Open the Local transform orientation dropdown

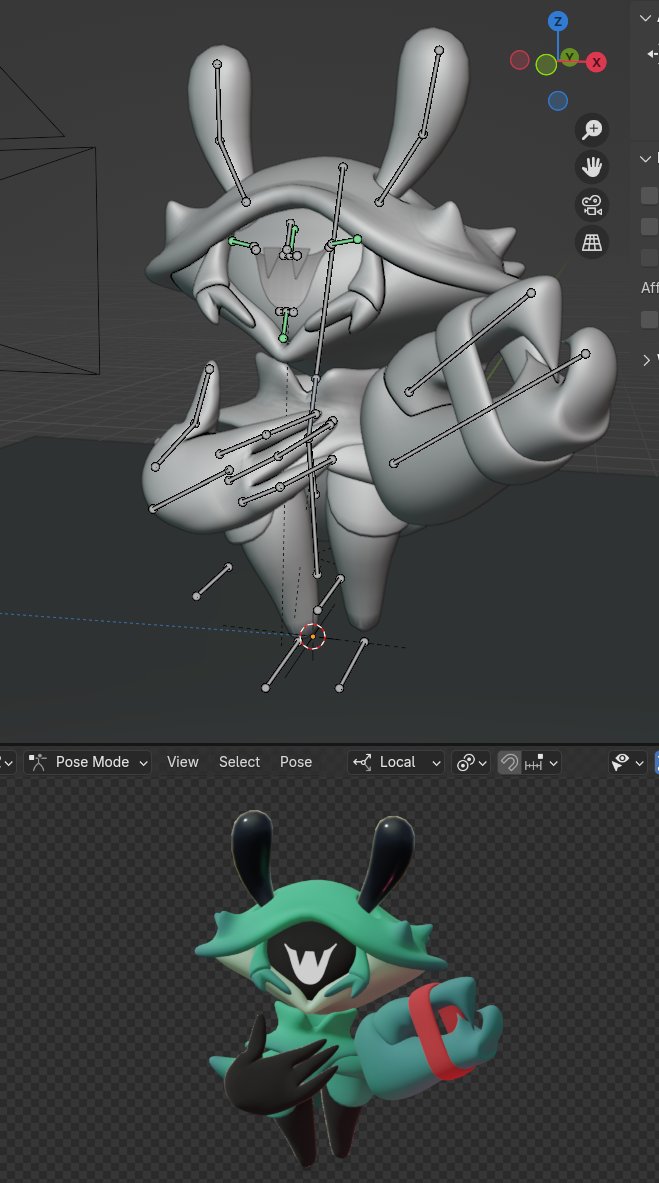(396, 763)
